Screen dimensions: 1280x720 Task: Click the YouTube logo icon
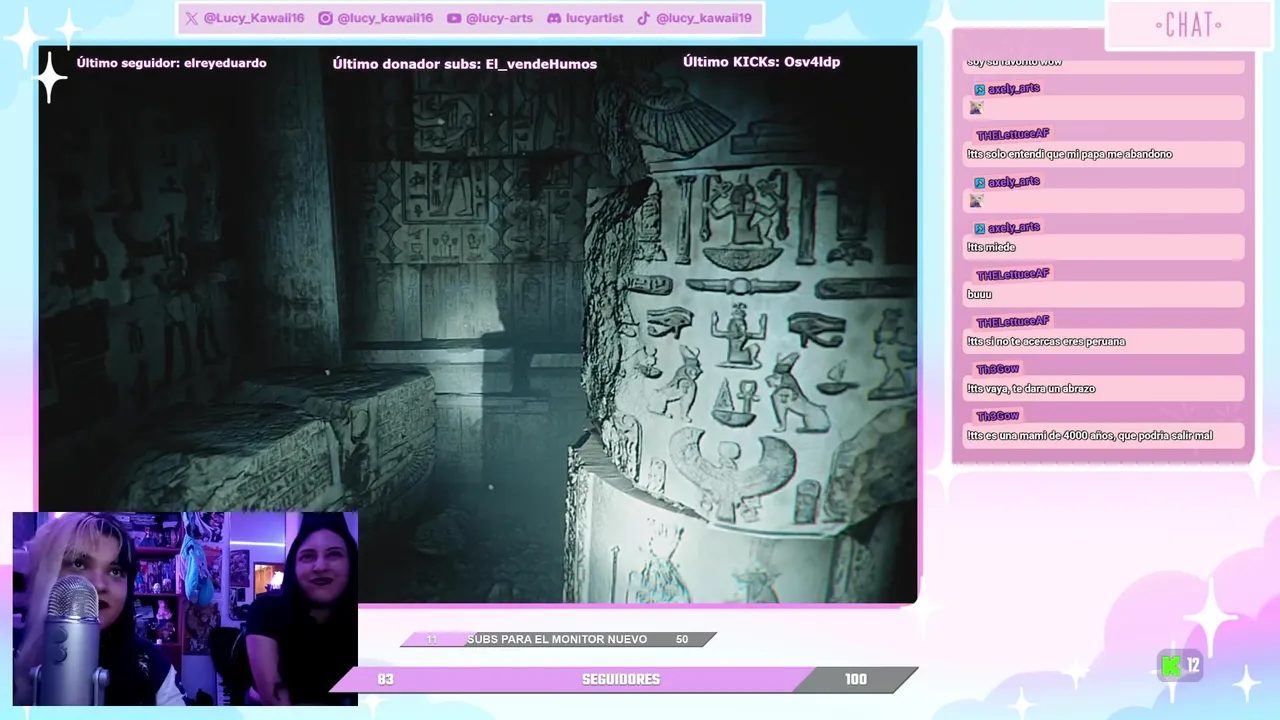point(454,18)
